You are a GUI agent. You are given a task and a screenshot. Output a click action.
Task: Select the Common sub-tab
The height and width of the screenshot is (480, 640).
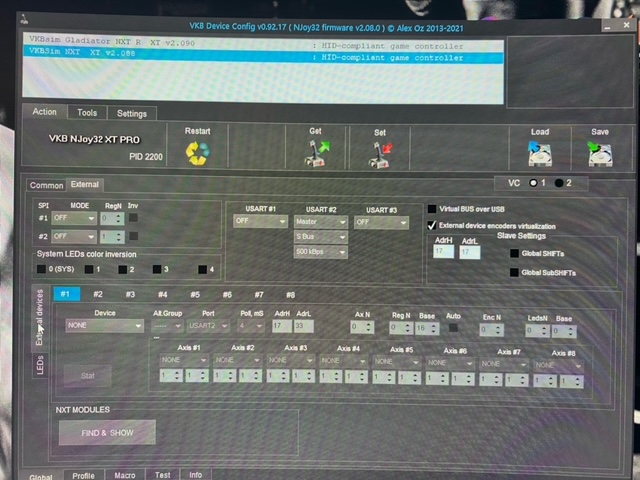click(46, 185)
